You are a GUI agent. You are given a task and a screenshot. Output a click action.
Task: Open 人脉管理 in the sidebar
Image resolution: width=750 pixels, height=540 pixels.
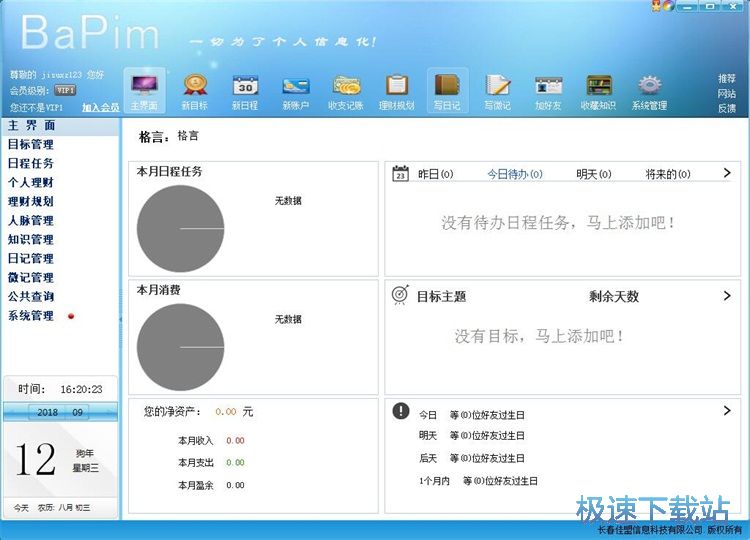tap(31, 220)
